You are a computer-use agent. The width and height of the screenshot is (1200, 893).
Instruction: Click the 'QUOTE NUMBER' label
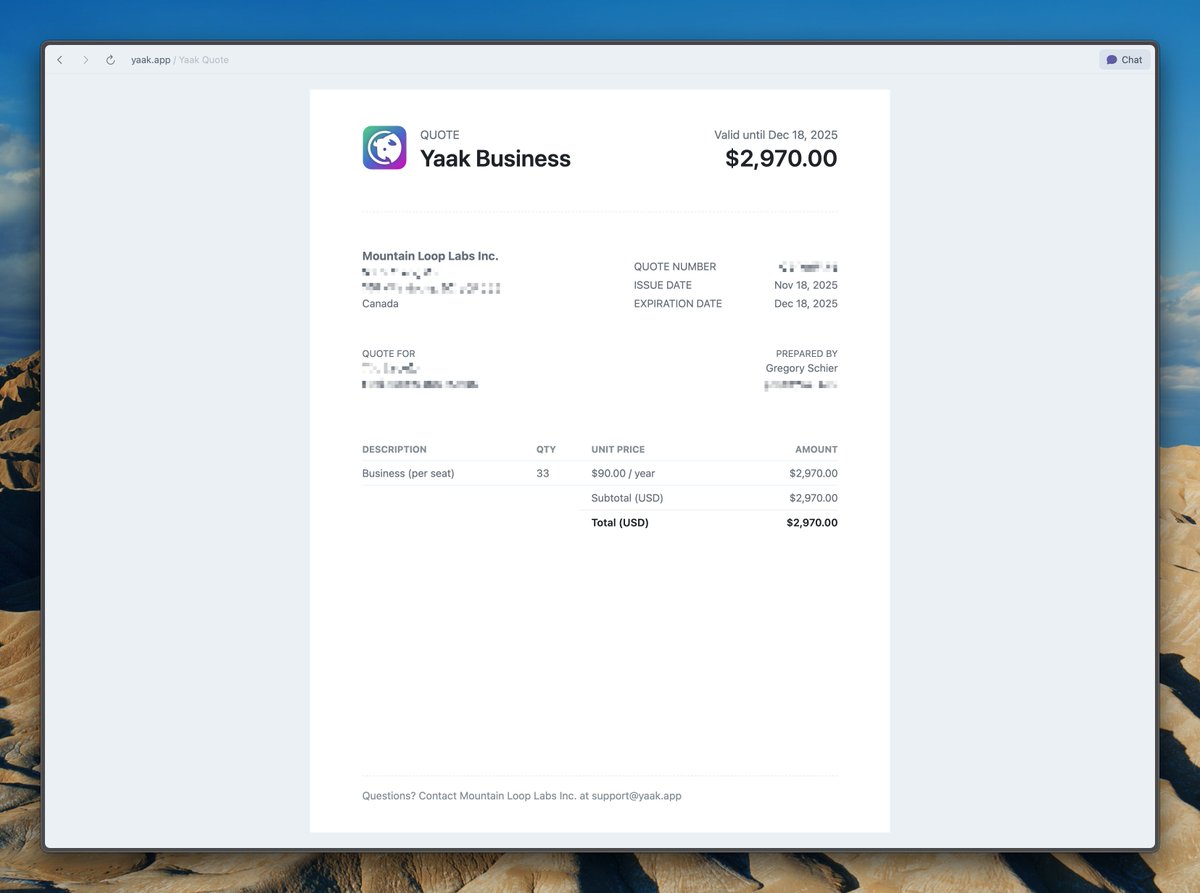point(675,267)
